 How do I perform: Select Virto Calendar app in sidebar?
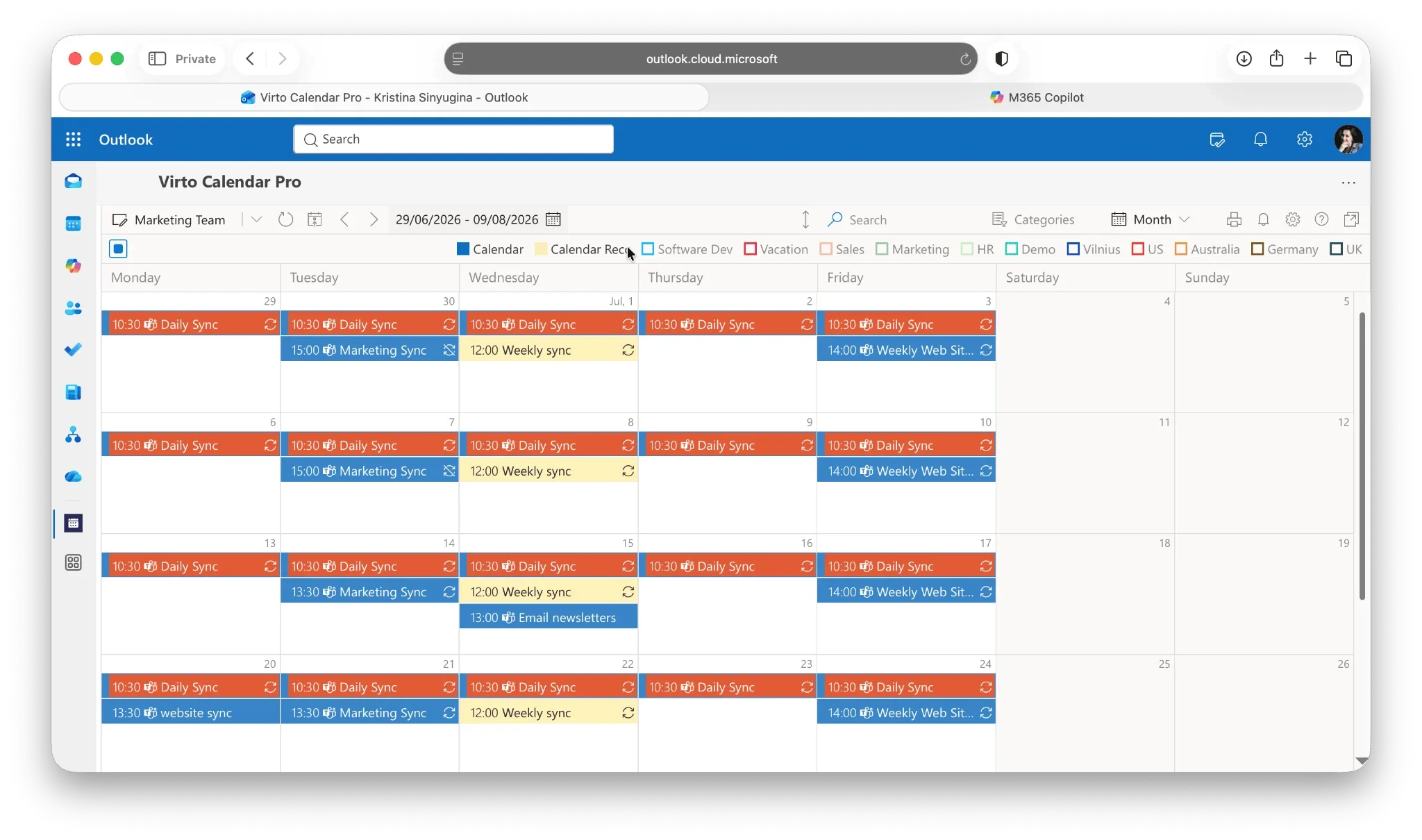click(x=73, y=523)
